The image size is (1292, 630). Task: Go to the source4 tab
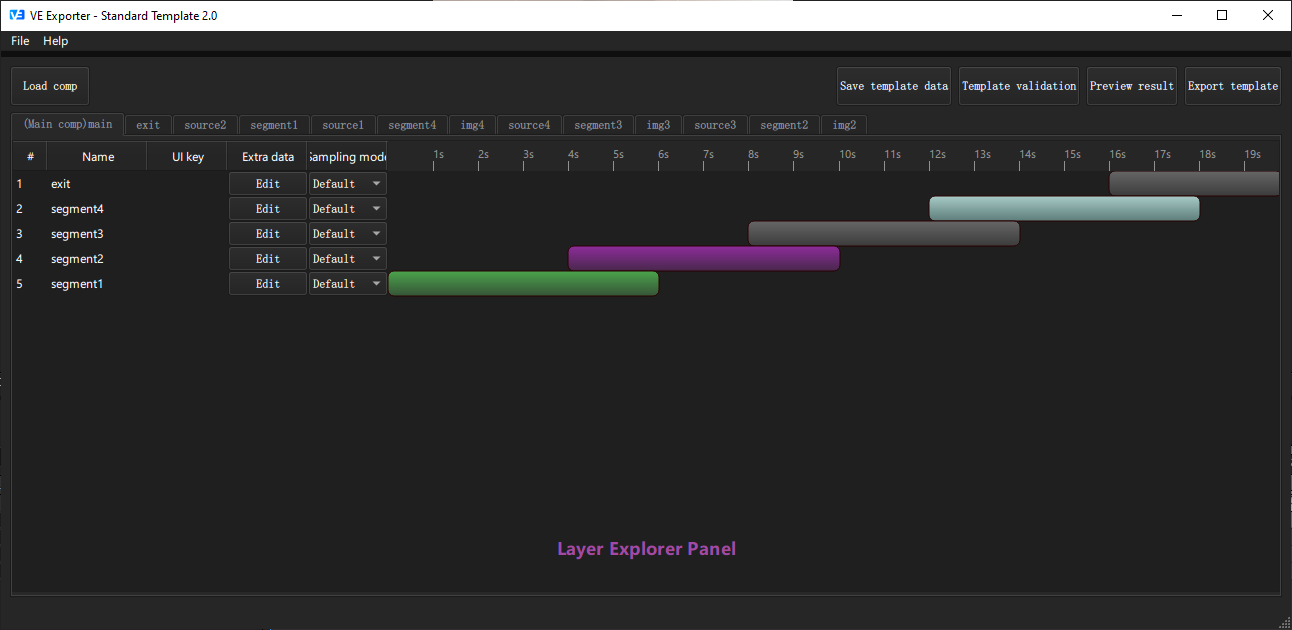point(529,125)
